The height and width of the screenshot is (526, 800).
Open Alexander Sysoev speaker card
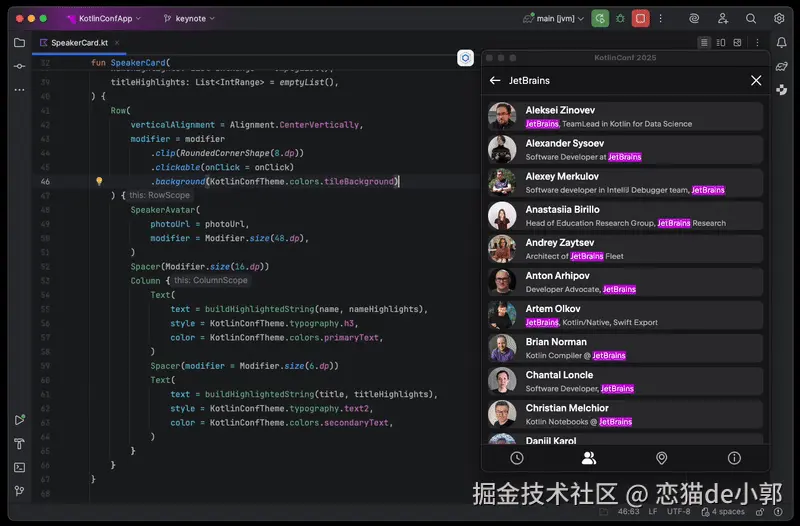tap(625, 149)
